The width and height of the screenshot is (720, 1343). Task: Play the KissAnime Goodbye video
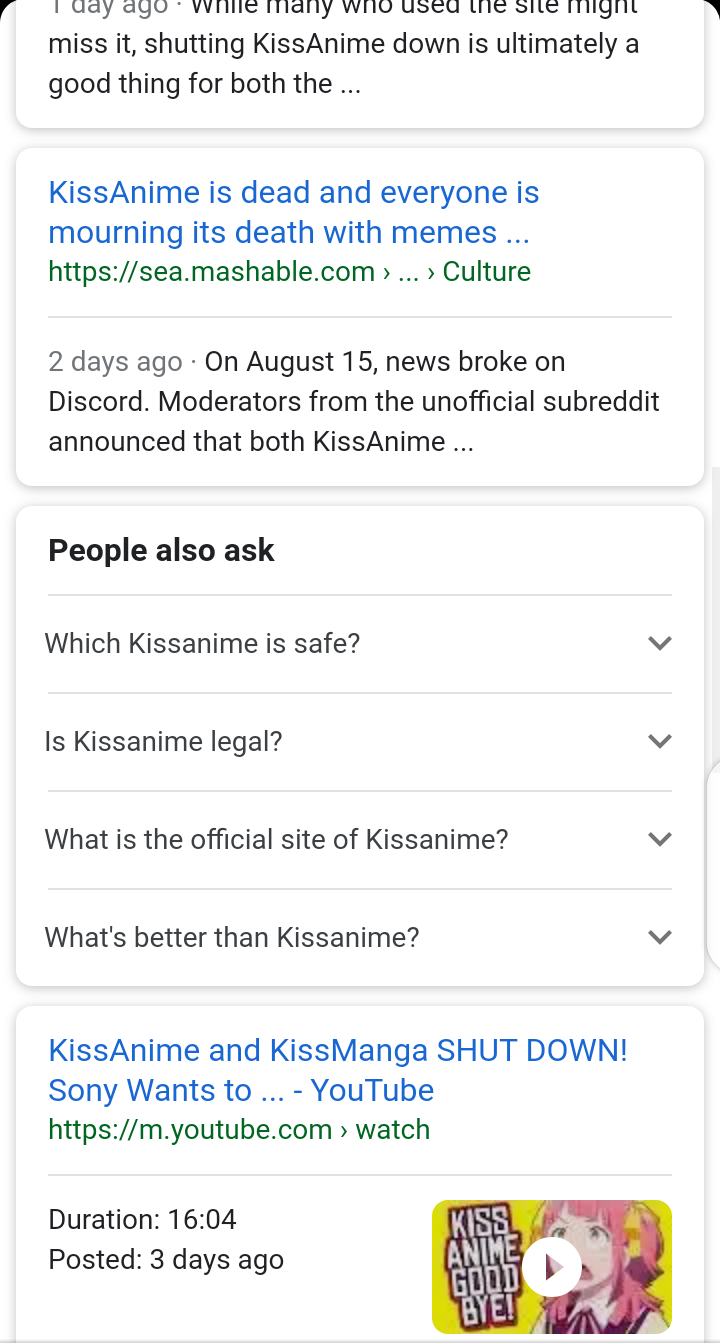(551, 1267)
